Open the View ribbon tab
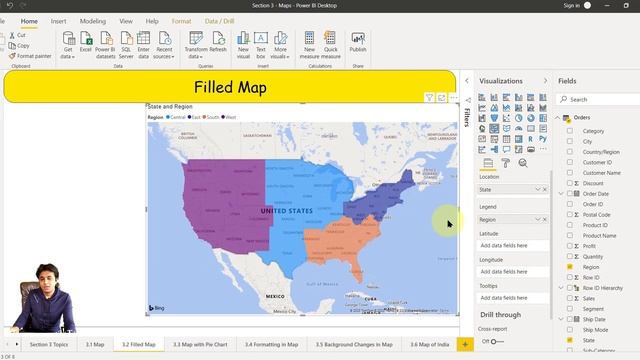Viewport: 640px width, 360px height. pos(126,21)
